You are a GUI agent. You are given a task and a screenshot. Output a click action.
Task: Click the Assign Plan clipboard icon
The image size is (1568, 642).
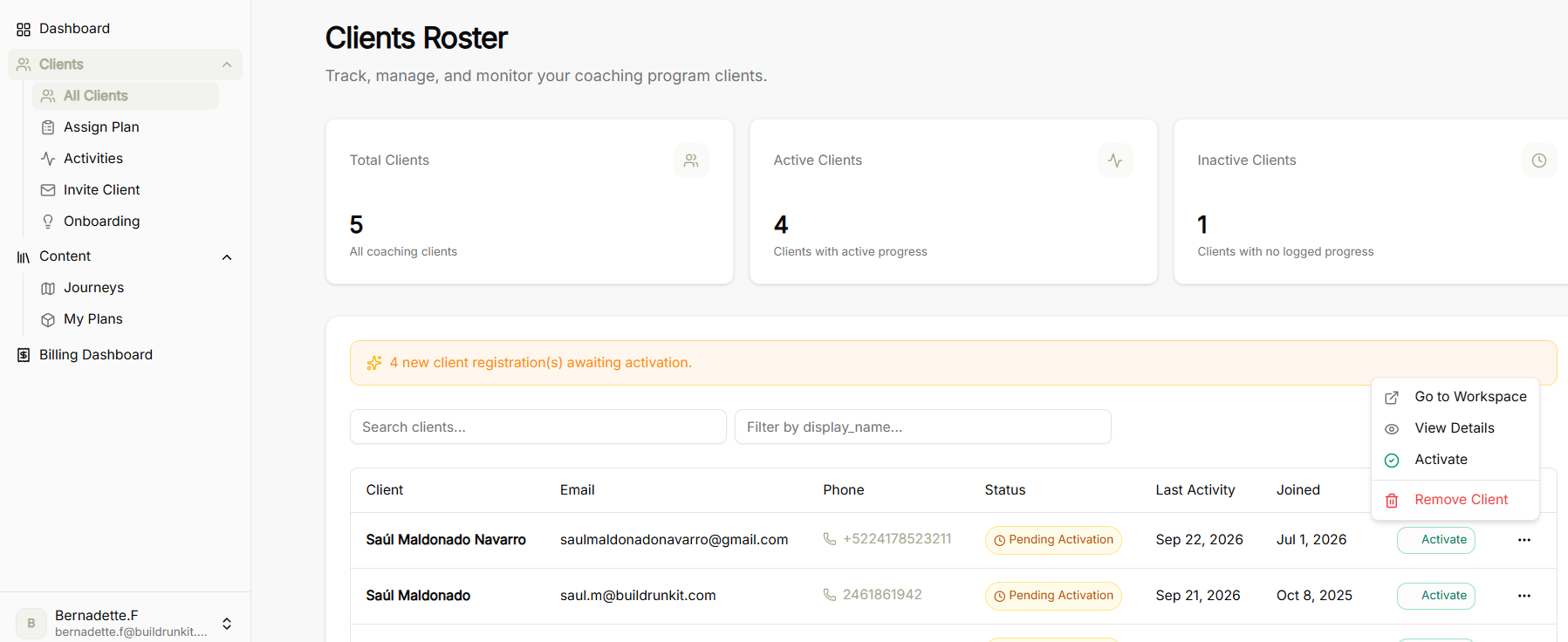(x=48, y=127)
